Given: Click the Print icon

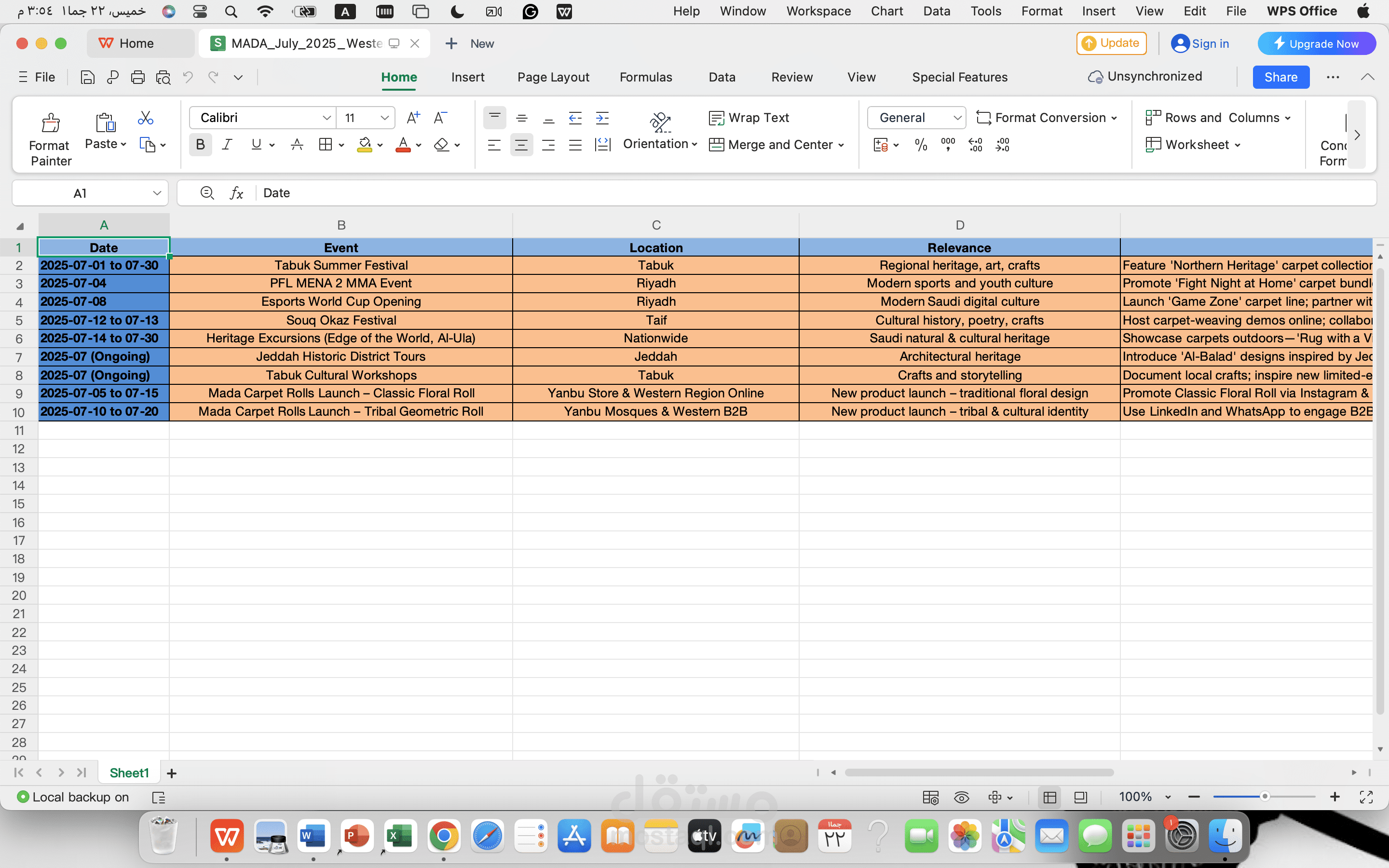Looking at the screenshot, I should (138, 78).
